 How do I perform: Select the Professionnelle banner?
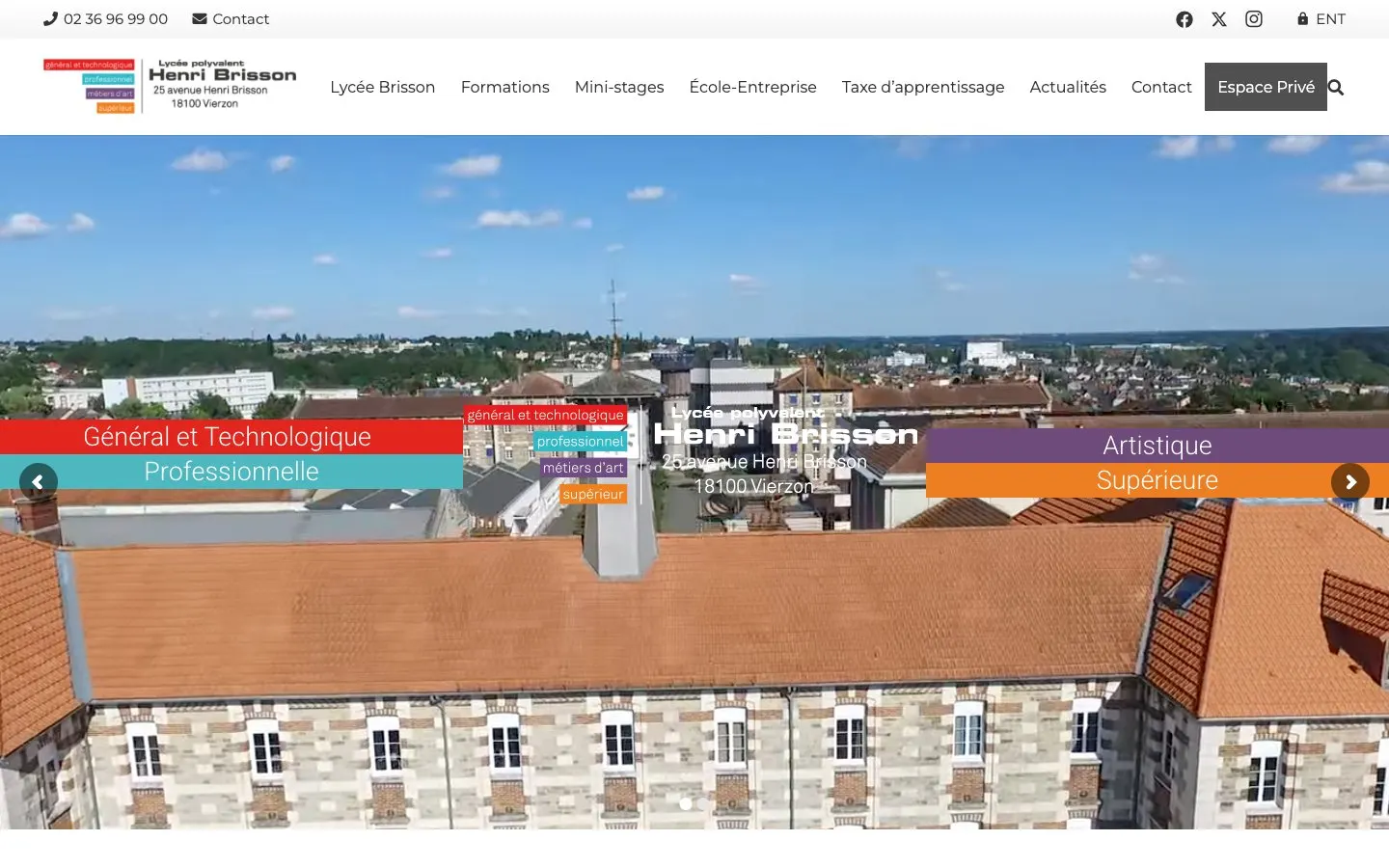click(x=231, y=472)
